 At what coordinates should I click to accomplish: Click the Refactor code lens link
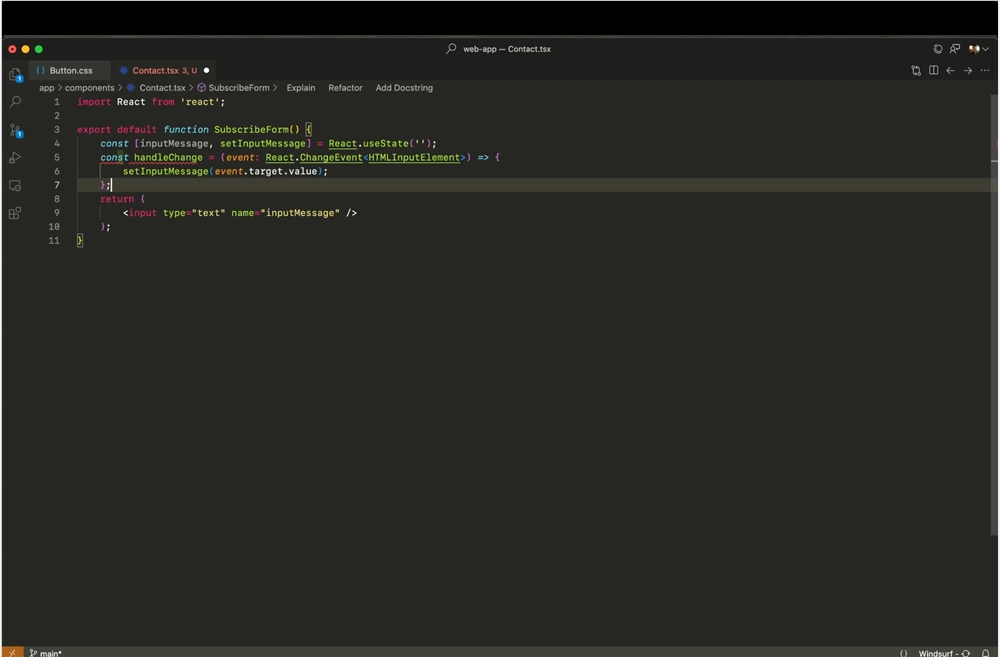tap(345, 88)
